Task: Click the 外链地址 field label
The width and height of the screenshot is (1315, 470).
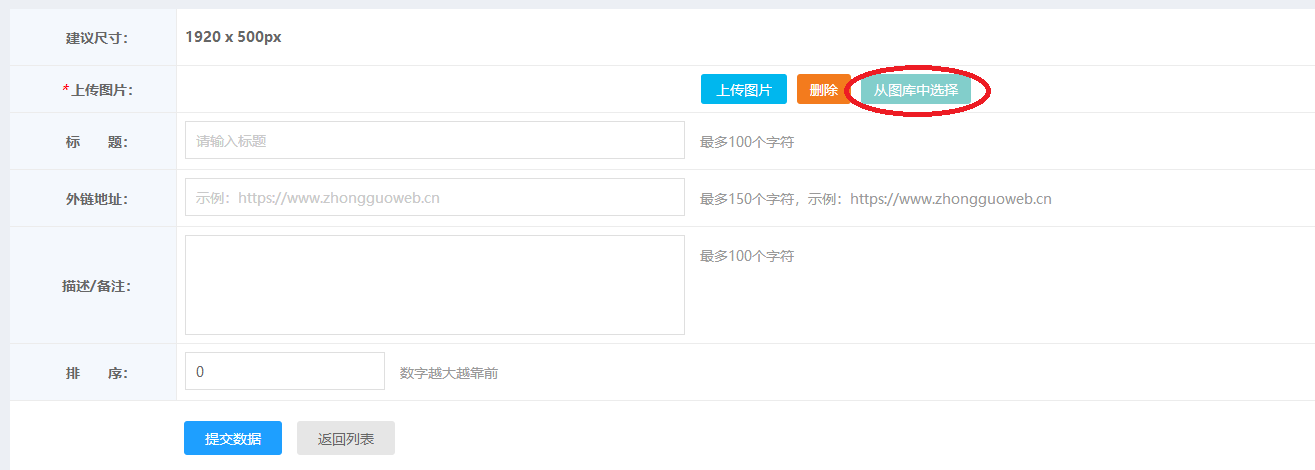Action: 97,199
